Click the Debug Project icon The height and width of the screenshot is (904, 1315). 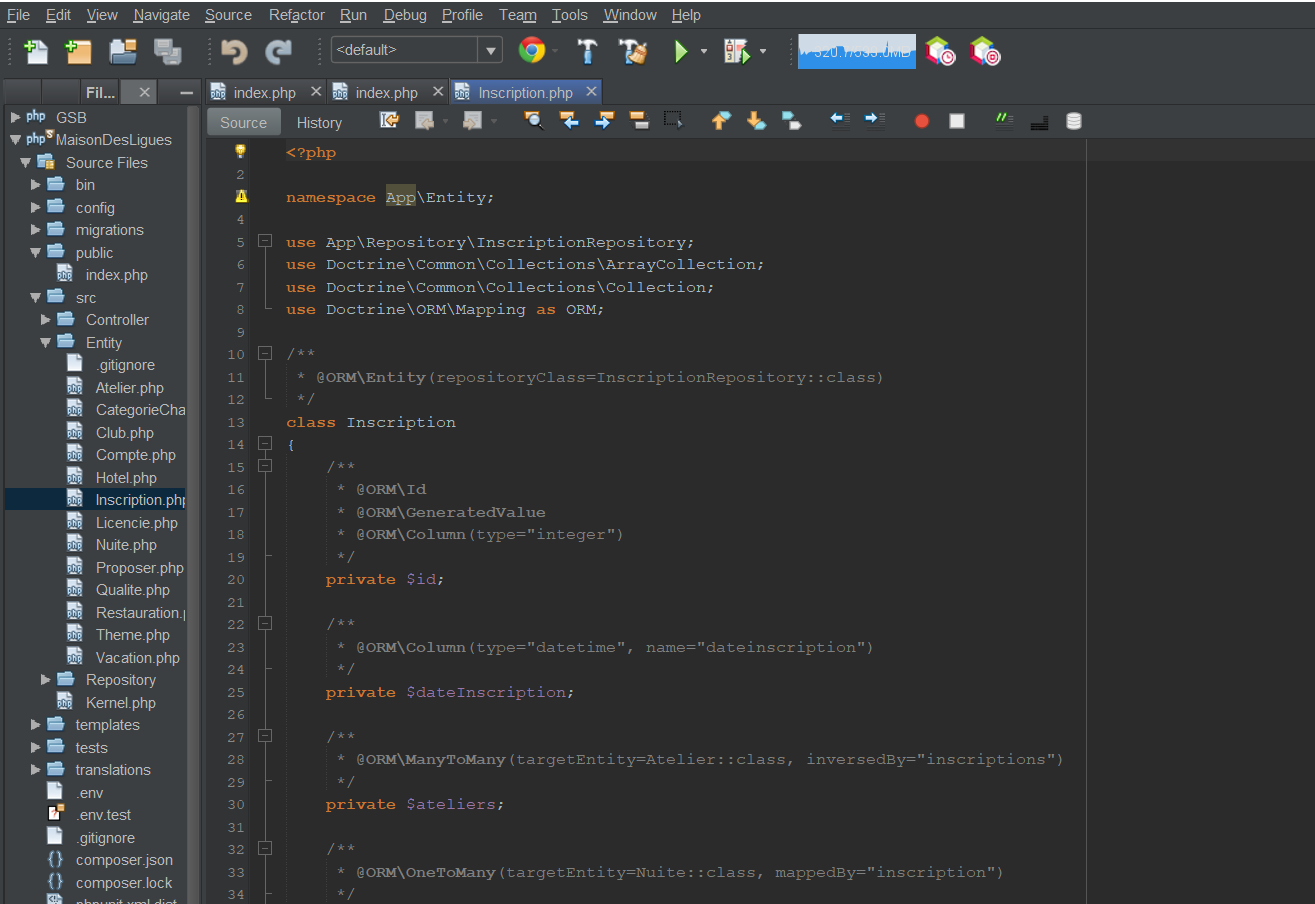click(x=737, y=51)
